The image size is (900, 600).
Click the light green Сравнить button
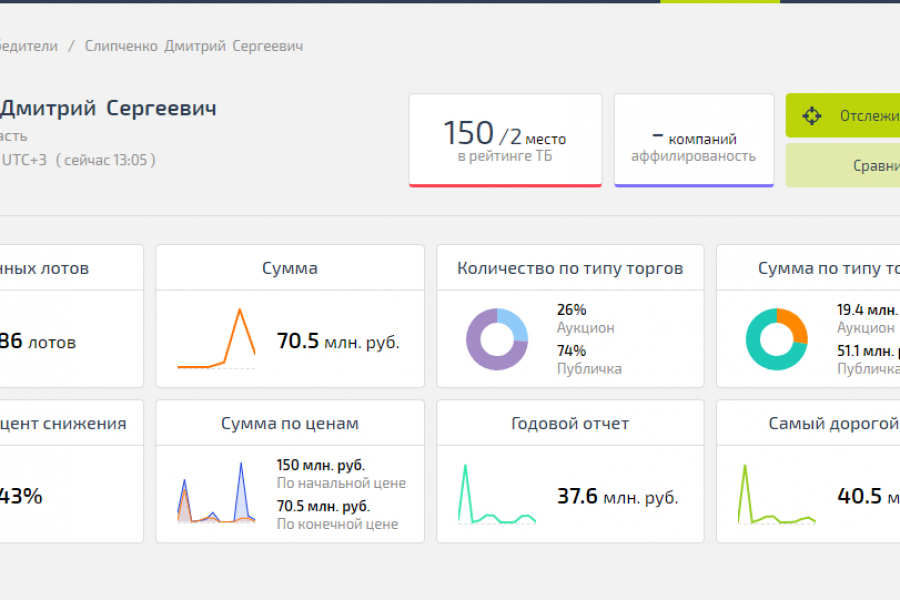click(x=843, y=165)
